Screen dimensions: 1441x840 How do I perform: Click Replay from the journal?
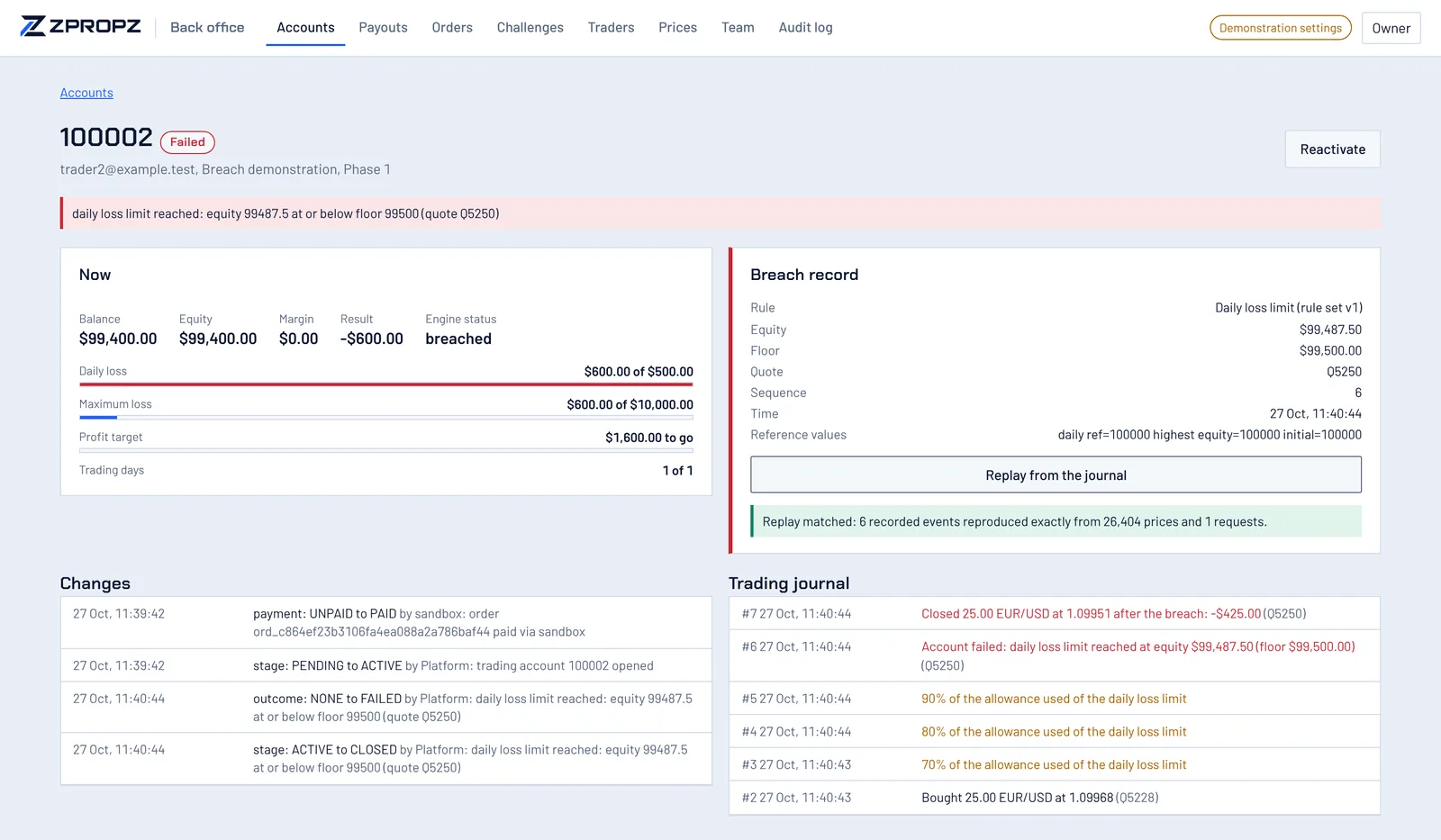click(x=1056, y=475)
